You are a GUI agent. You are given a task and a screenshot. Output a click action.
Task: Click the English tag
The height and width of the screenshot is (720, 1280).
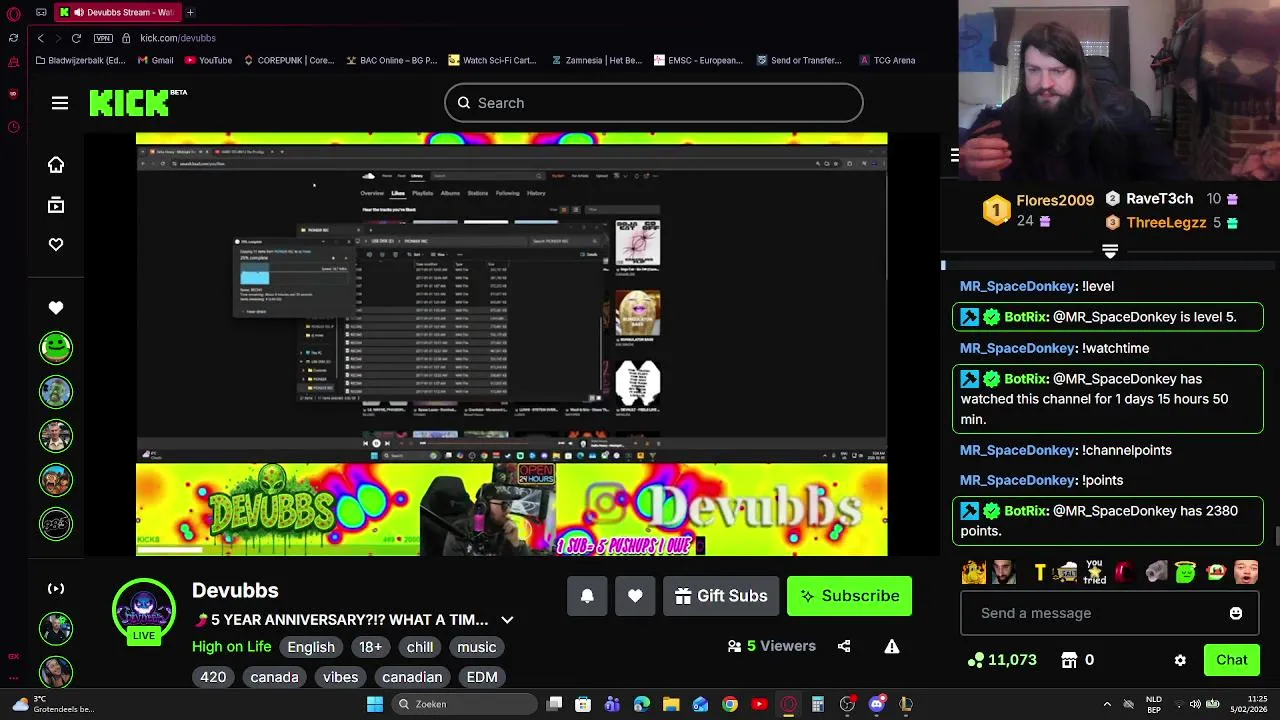[x=311, y=647]
